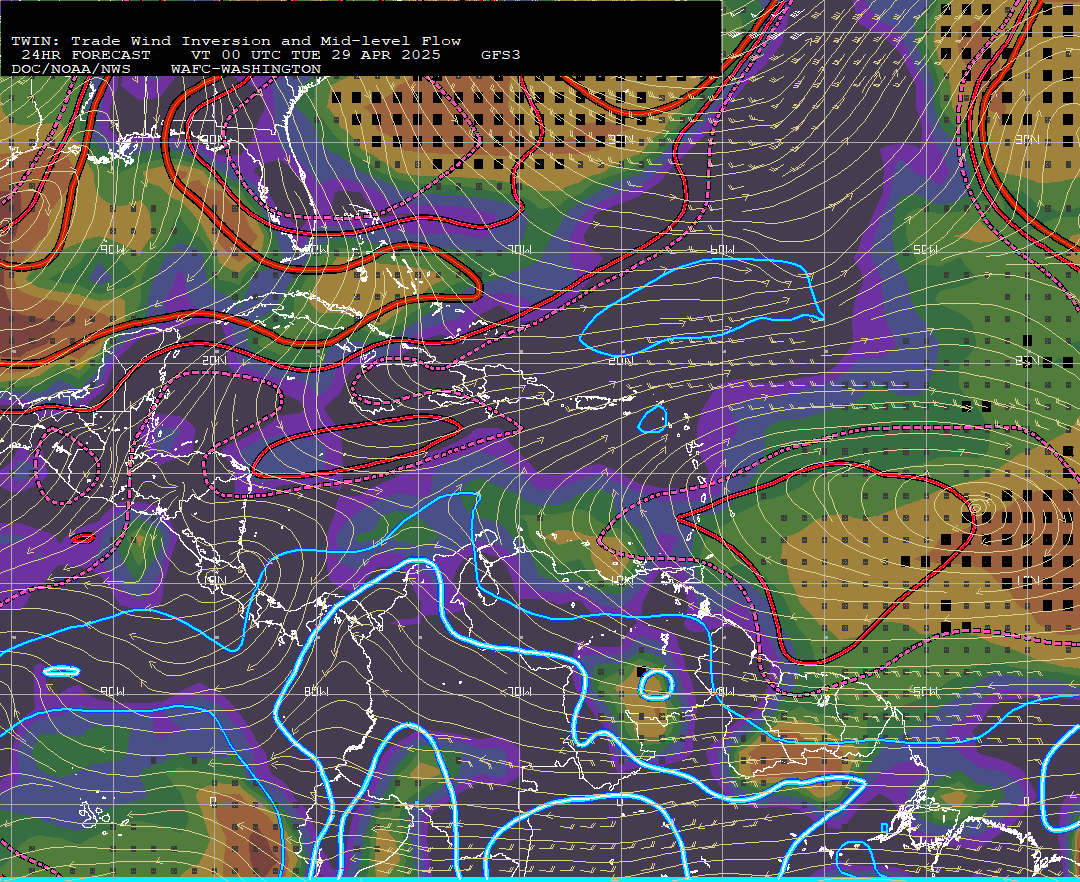This screenshot has width=1080, height=882.
Task: Click the "WAFC-WASHINGTON" header text
Action: pyautogui.click(x=246, y=70)
